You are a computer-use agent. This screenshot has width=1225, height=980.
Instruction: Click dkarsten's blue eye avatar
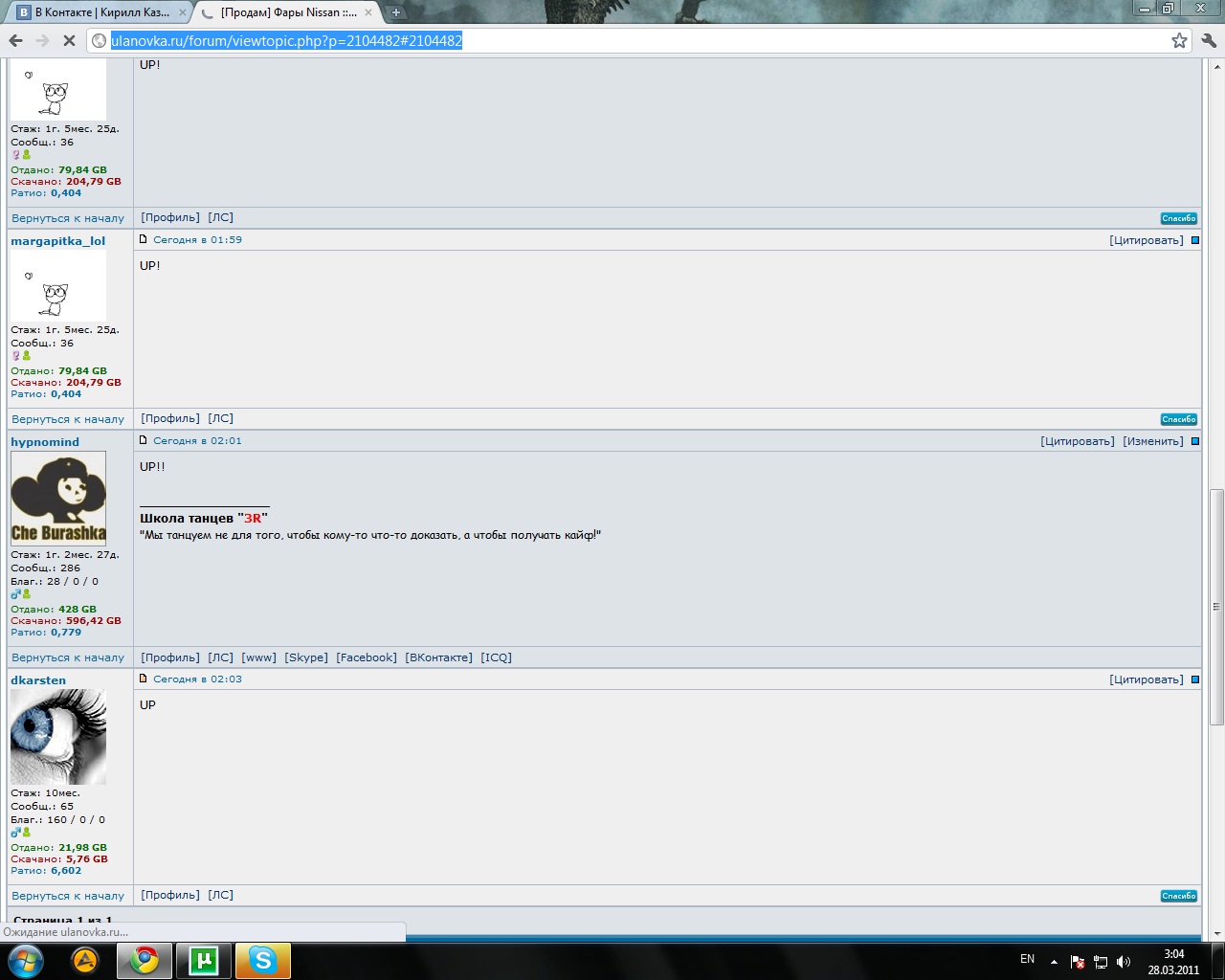58,737
